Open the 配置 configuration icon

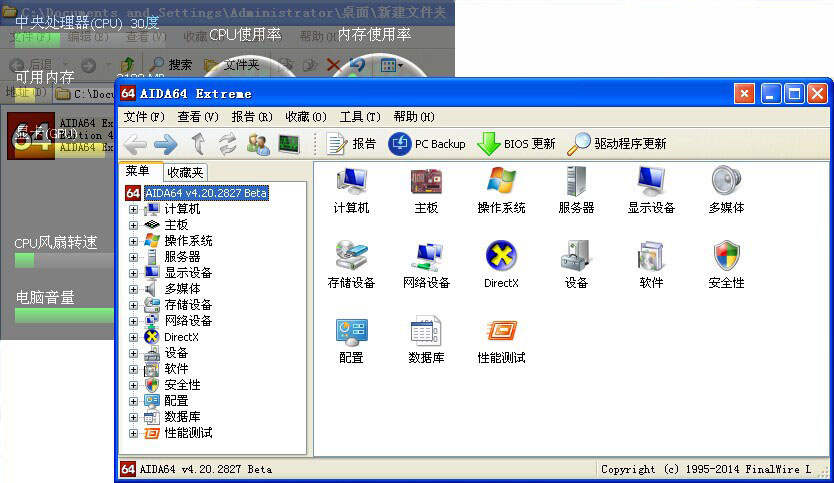(351, 340)
